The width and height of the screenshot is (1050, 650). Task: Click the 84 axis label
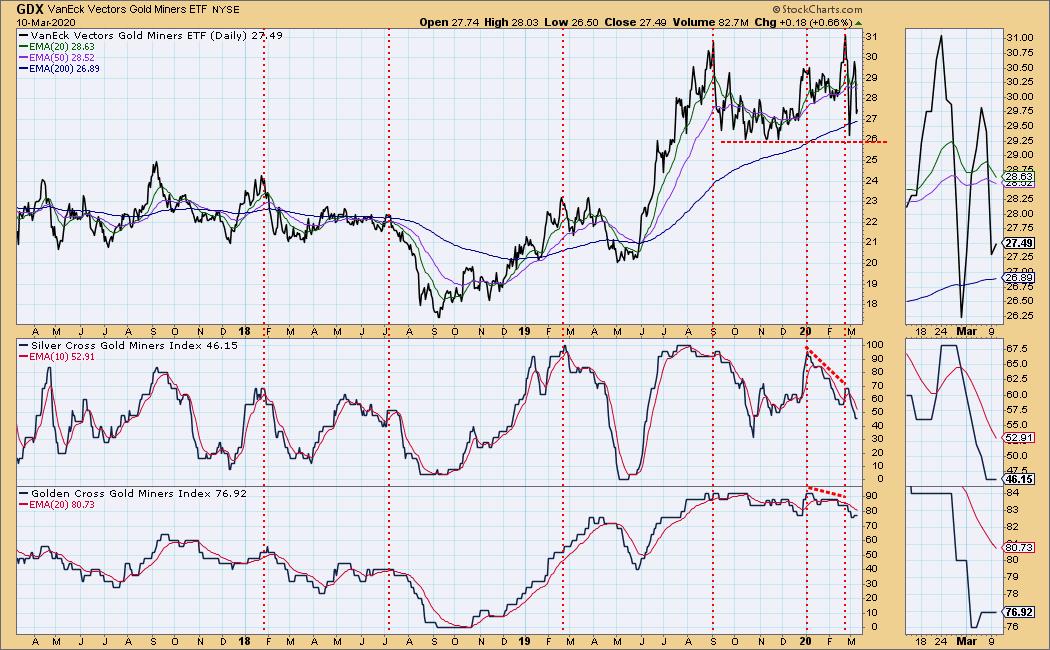coord(1012,493)
